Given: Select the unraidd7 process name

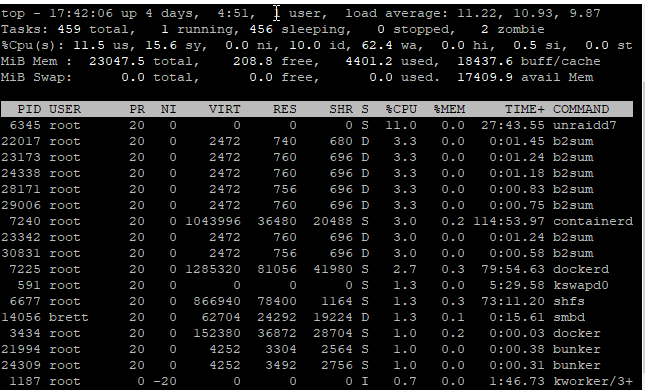Looking at the screenshot, I should (585, 125).
